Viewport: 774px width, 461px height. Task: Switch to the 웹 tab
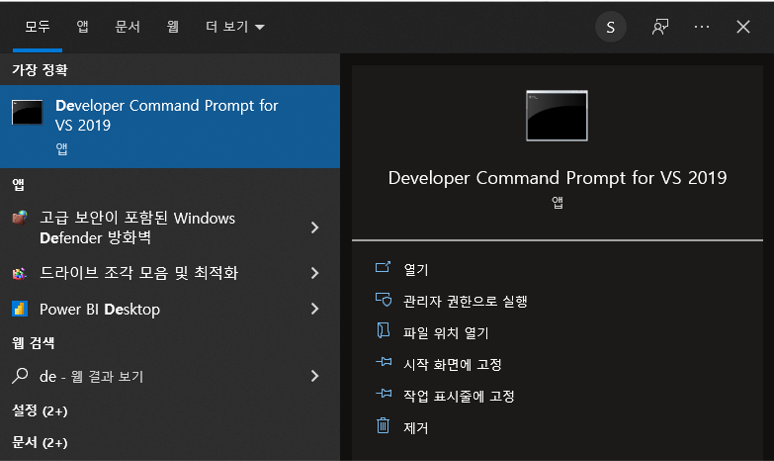coord(172,27)
